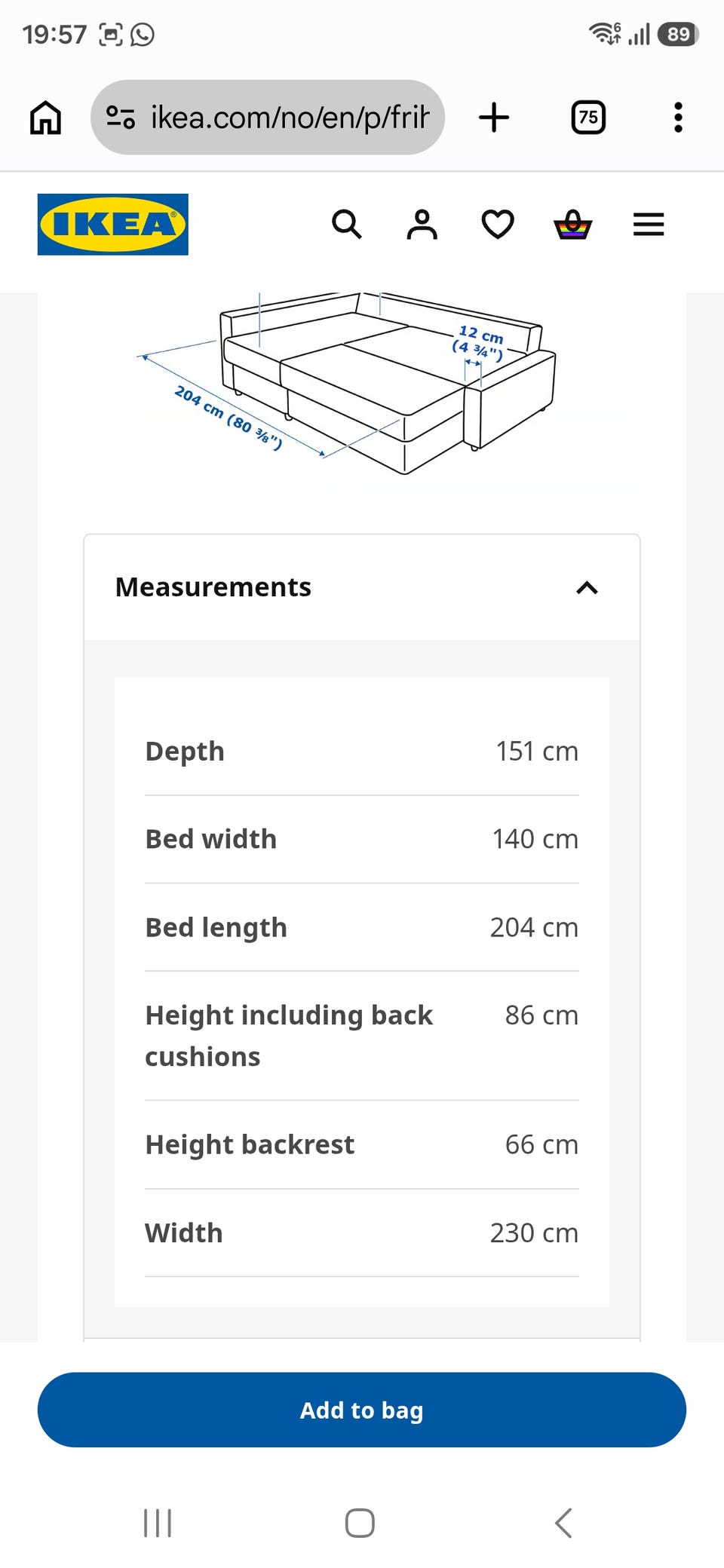724x1568 pixels.
Task: Open the IKEA hamburger menu
Action: pos(649,225)
